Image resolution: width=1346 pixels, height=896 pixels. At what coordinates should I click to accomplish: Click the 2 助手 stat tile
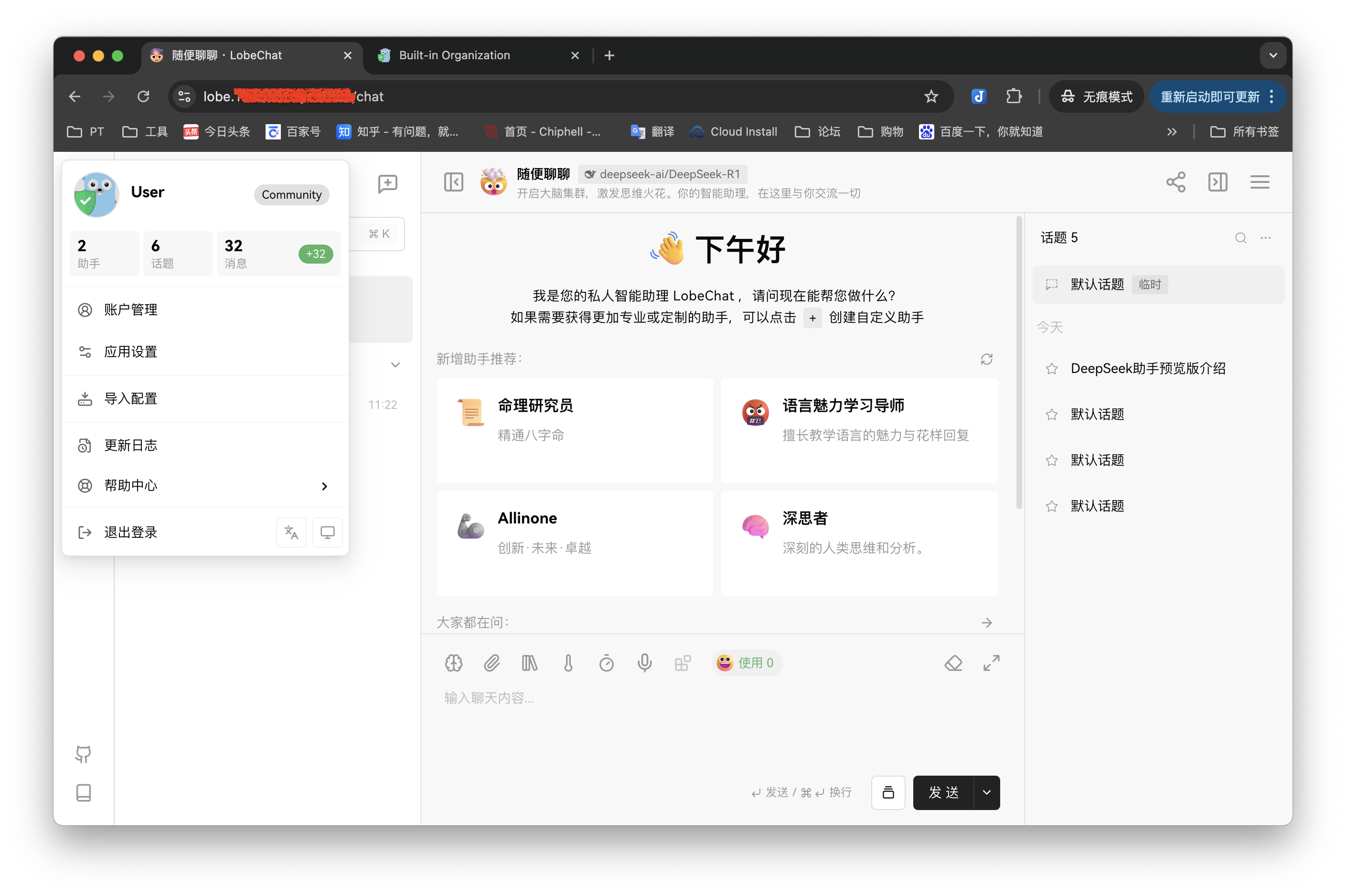[104, 254]
